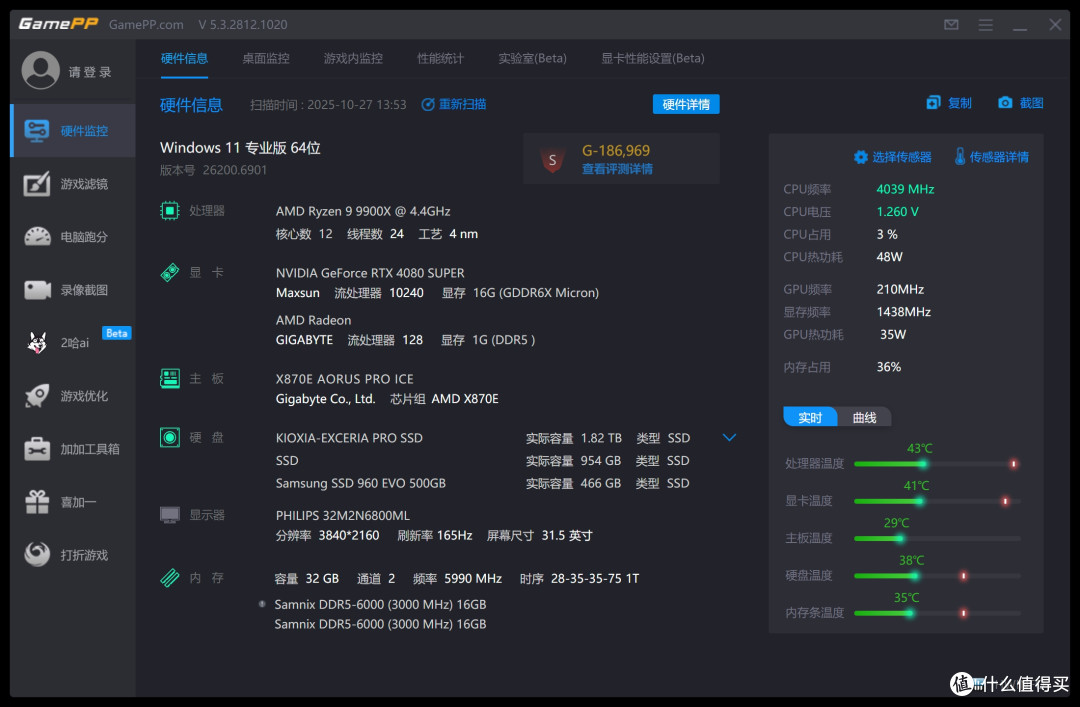Click the 显示器 monitor icon
Viewport: 1080px width, 707px height.
click(x=169, y=515)
